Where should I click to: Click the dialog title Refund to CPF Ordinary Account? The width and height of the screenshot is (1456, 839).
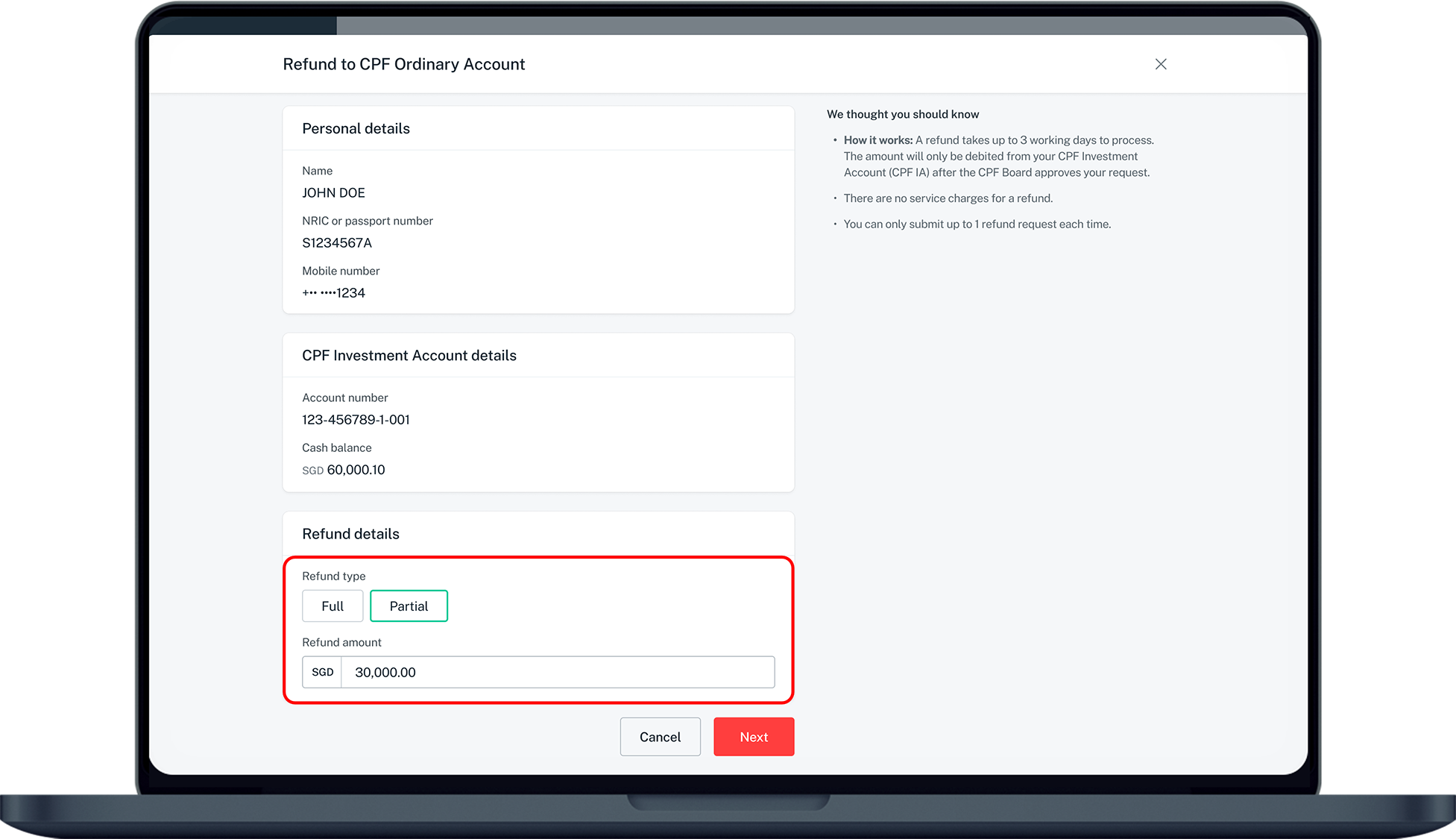tap(403, 64)
